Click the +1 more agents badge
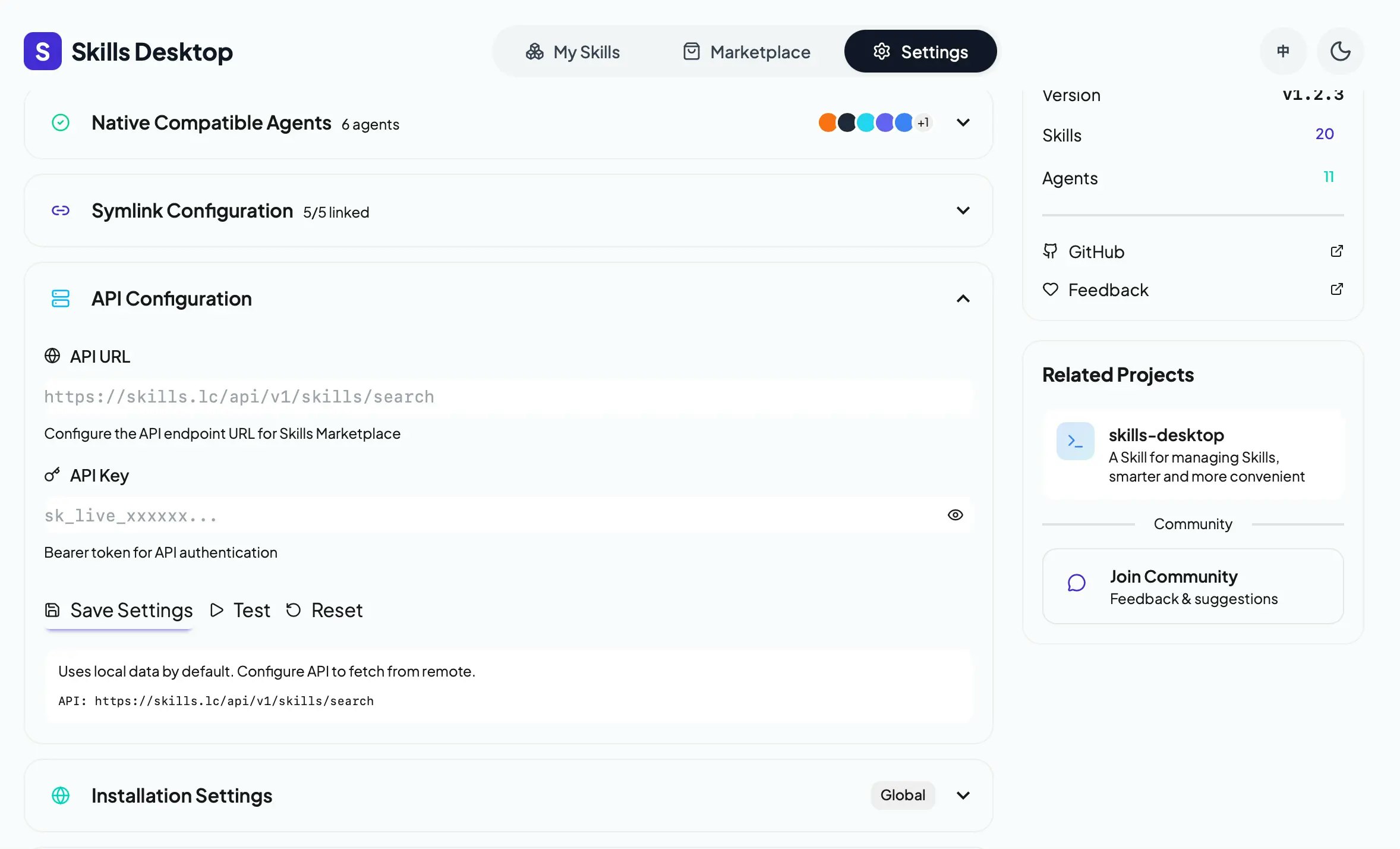The width and height of the screenshot is (1400, 849). (x=923, y=122)
